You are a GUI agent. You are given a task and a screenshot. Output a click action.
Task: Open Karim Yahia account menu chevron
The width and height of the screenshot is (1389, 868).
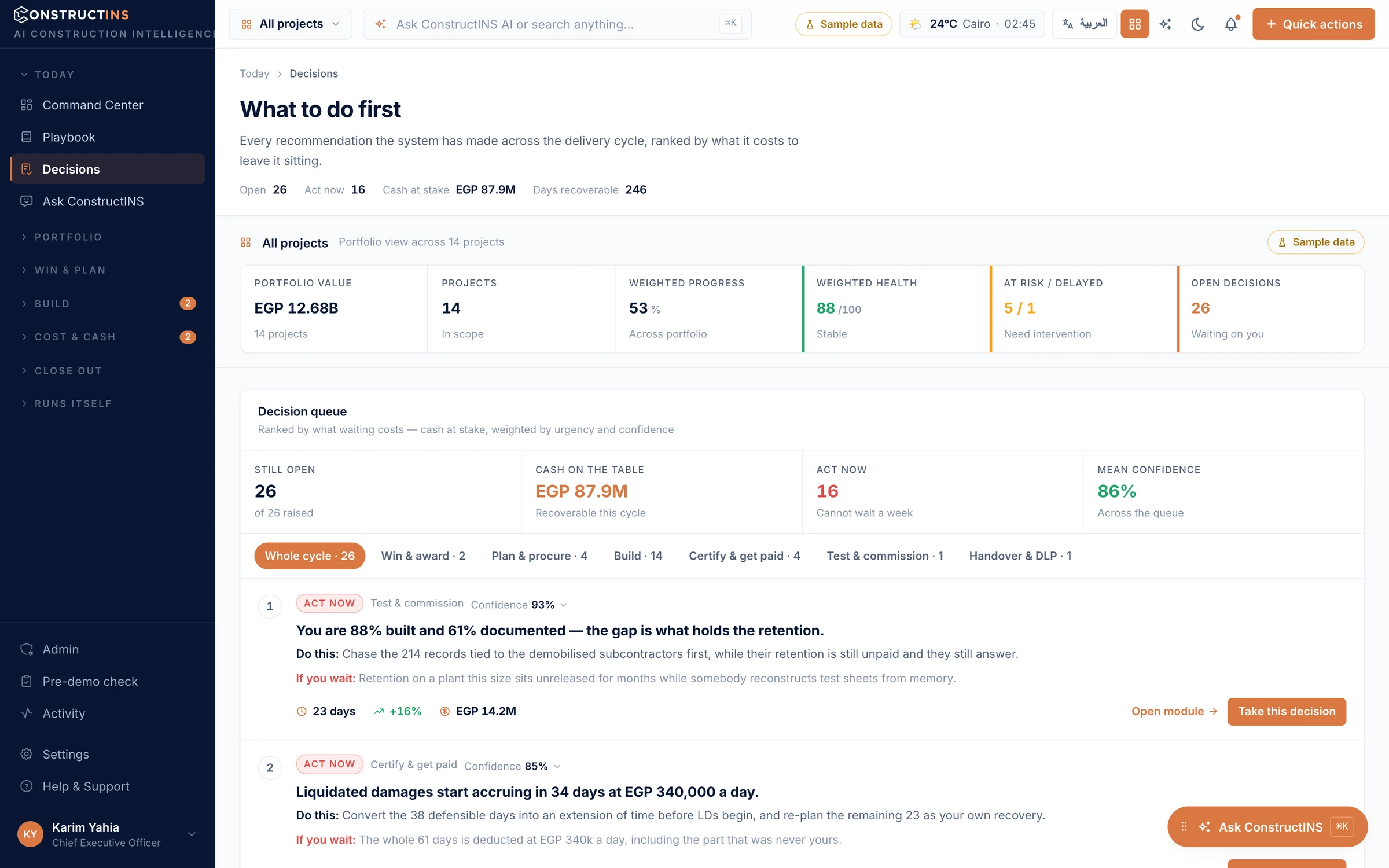tap(192, 834)
